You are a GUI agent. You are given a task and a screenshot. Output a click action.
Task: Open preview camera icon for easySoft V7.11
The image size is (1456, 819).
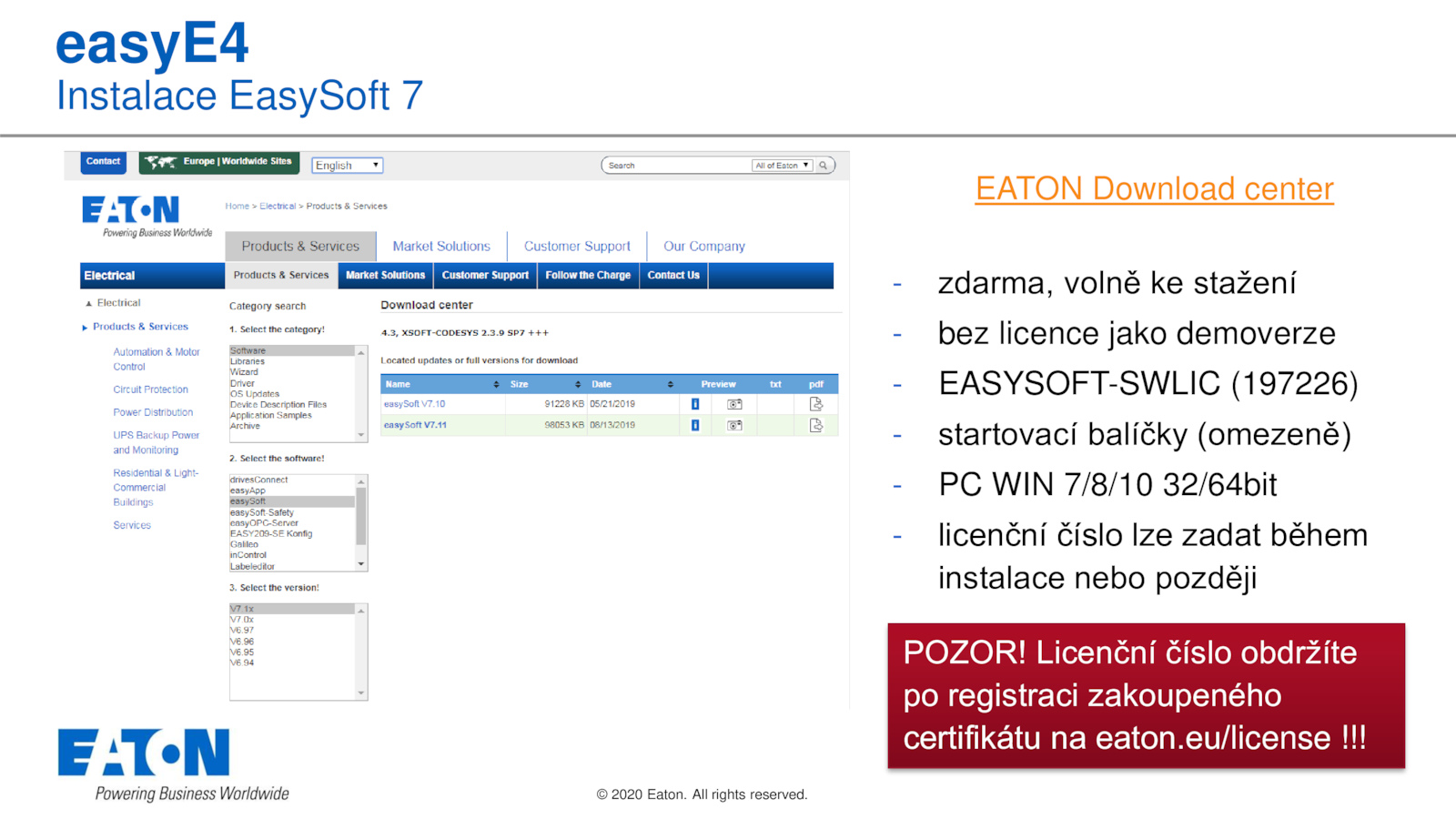[734, 425]
